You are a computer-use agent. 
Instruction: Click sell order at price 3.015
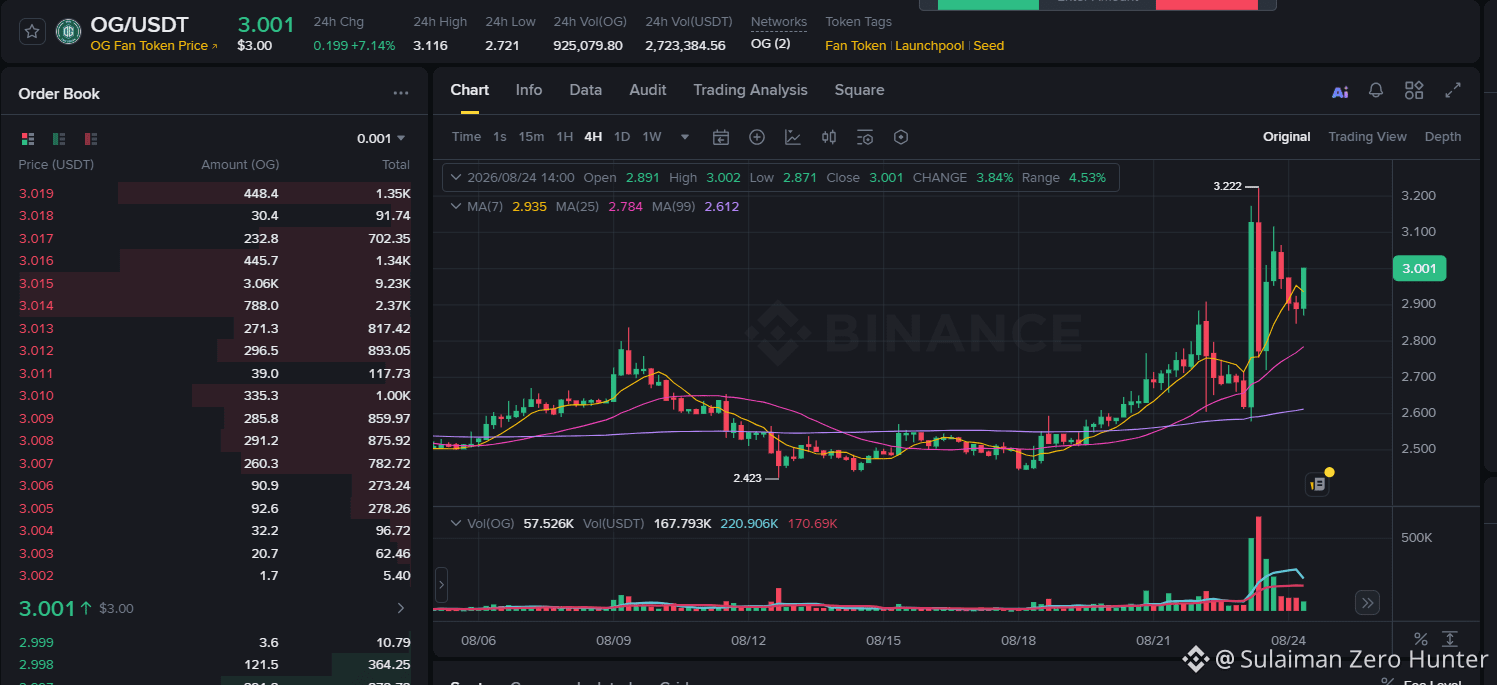214,284
